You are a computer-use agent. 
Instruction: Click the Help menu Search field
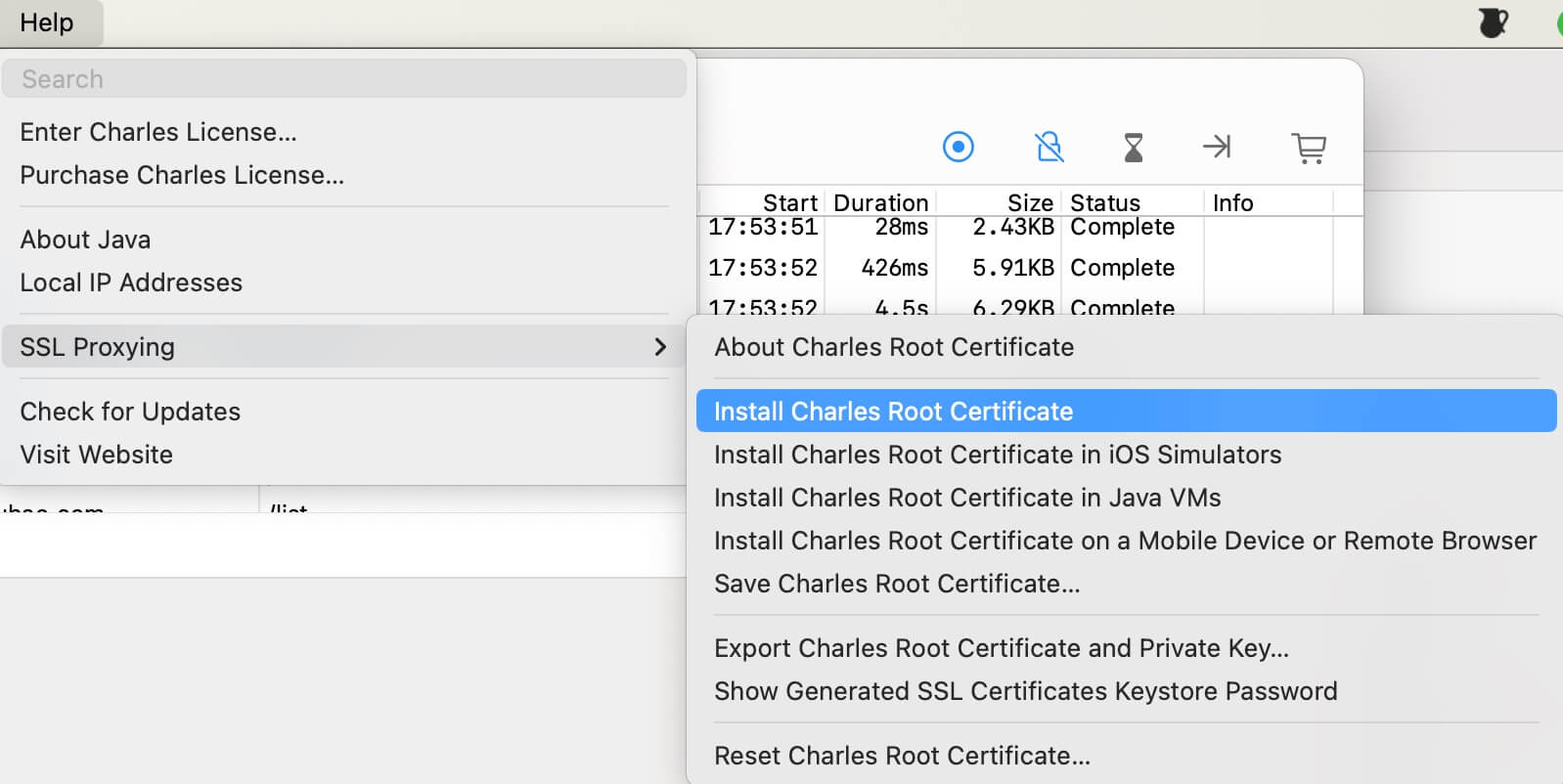[x=344, y=78]
